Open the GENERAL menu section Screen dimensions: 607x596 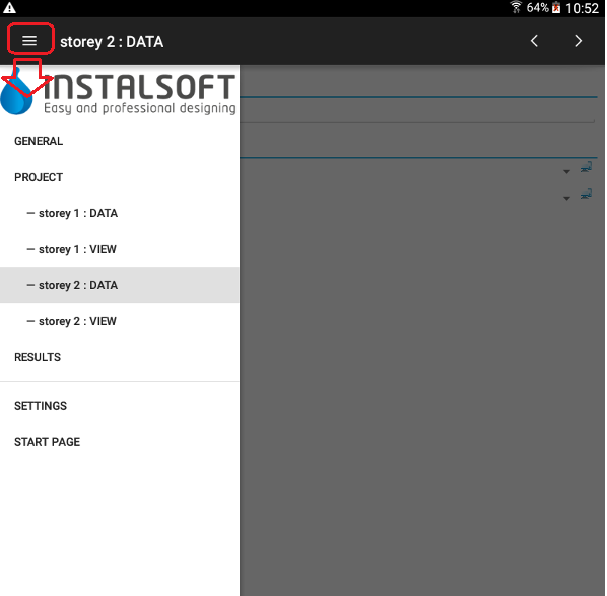click(39, 142)
